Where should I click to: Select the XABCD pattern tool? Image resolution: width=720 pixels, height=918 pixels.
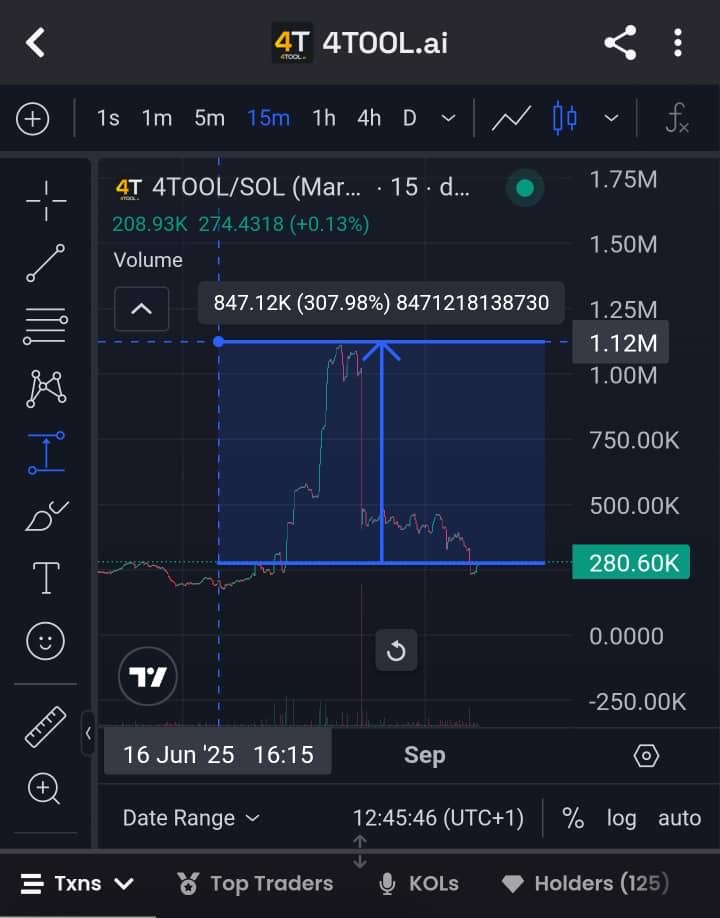46,389
